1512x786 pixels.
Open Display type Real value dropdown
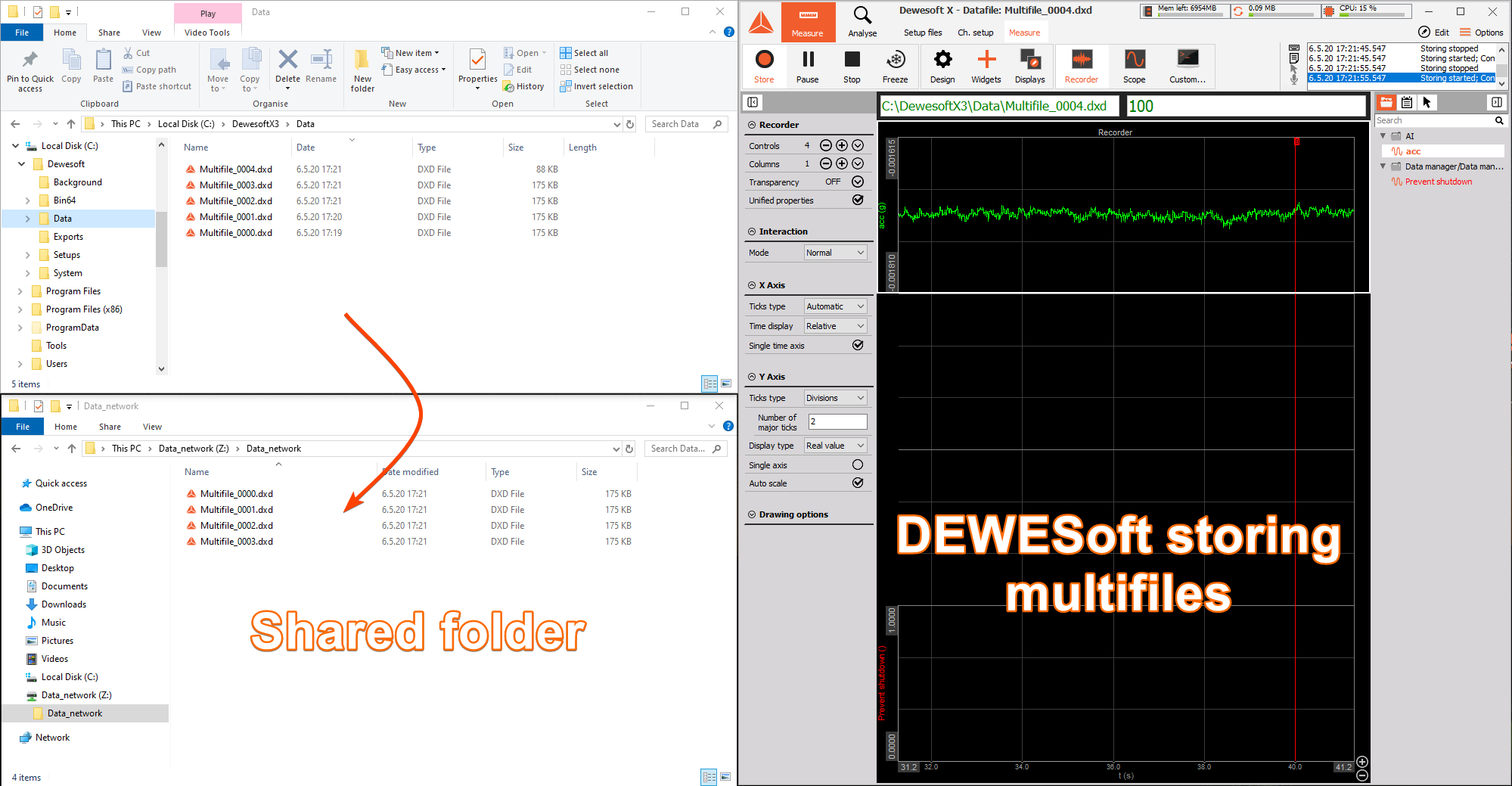[836, 446]
